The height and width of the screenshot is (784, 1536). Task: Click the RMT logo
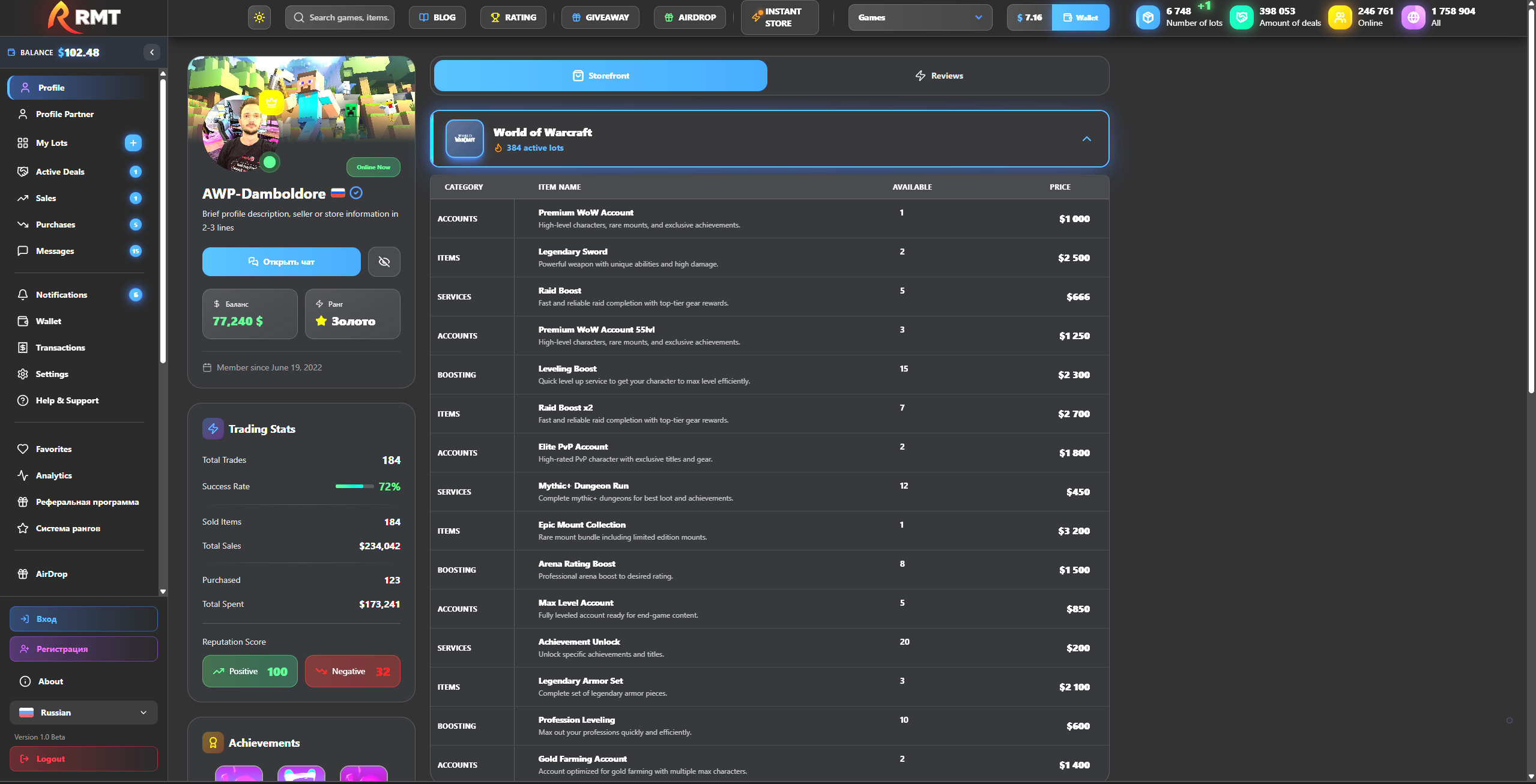85,17
